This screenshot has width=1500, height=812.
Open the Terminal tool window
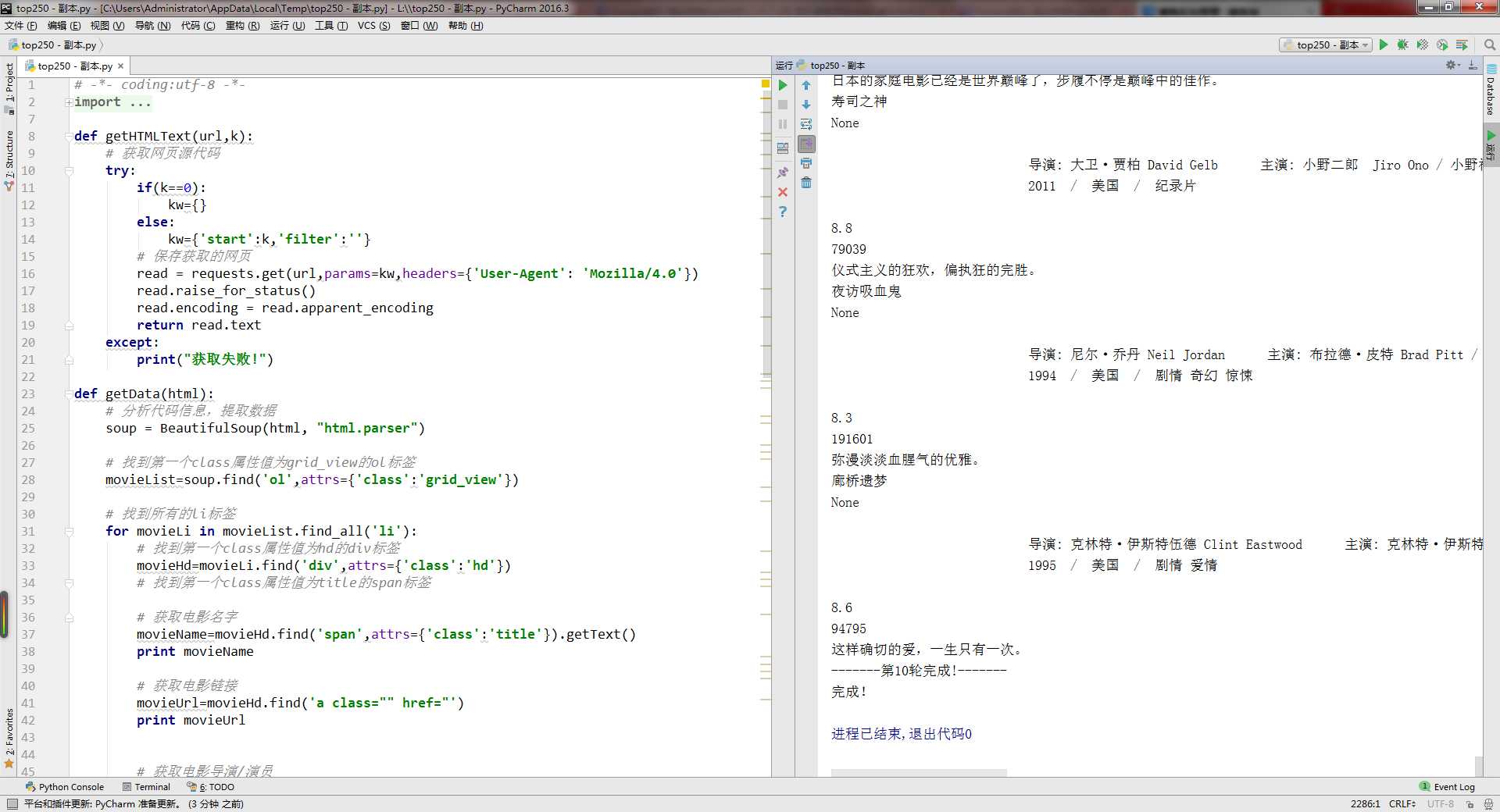click(x=146, y=787)
